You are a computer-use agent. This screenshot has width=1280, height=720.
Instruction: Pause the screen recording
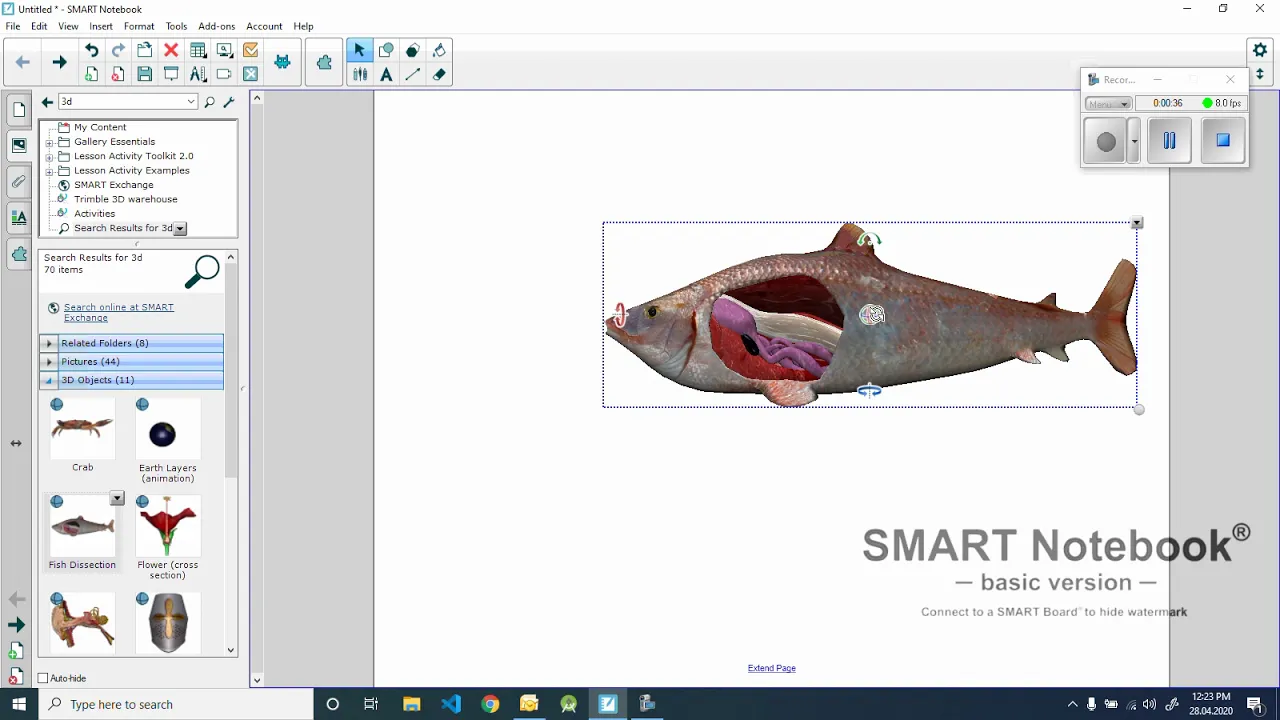click(x=1169, y=141)
